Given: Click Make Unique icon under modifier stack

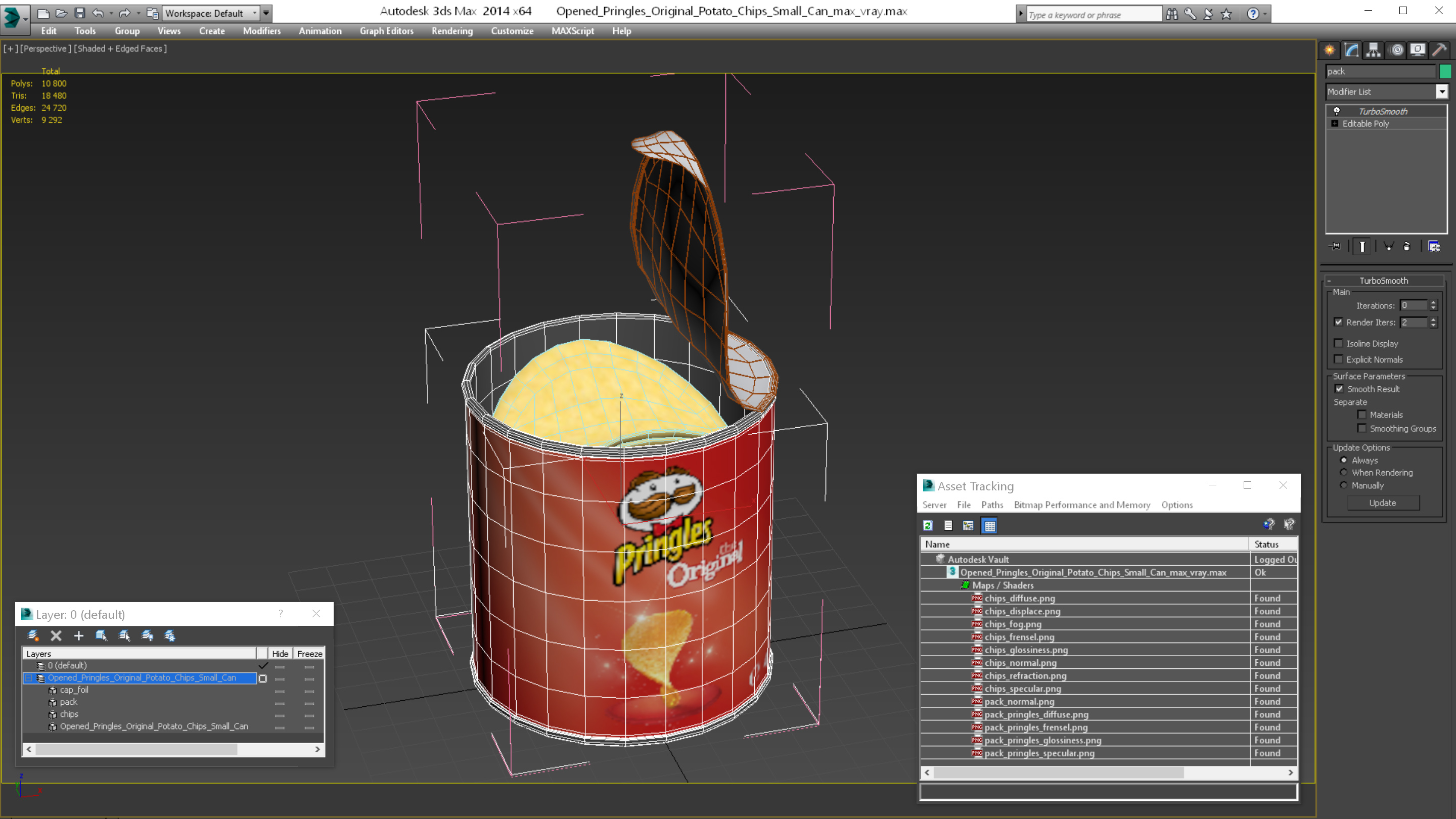Looking at the screenshot, I should pyautogui.click(x=1388, y=246).
